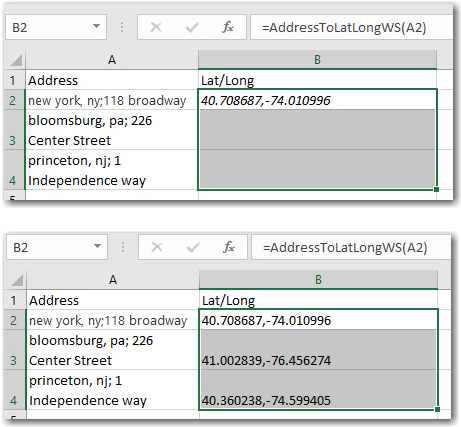Image resolution: width=461 pixels, height=427 pixels.
Task: Click the fill handle of top sheet selection
Action: coord(436,189)
